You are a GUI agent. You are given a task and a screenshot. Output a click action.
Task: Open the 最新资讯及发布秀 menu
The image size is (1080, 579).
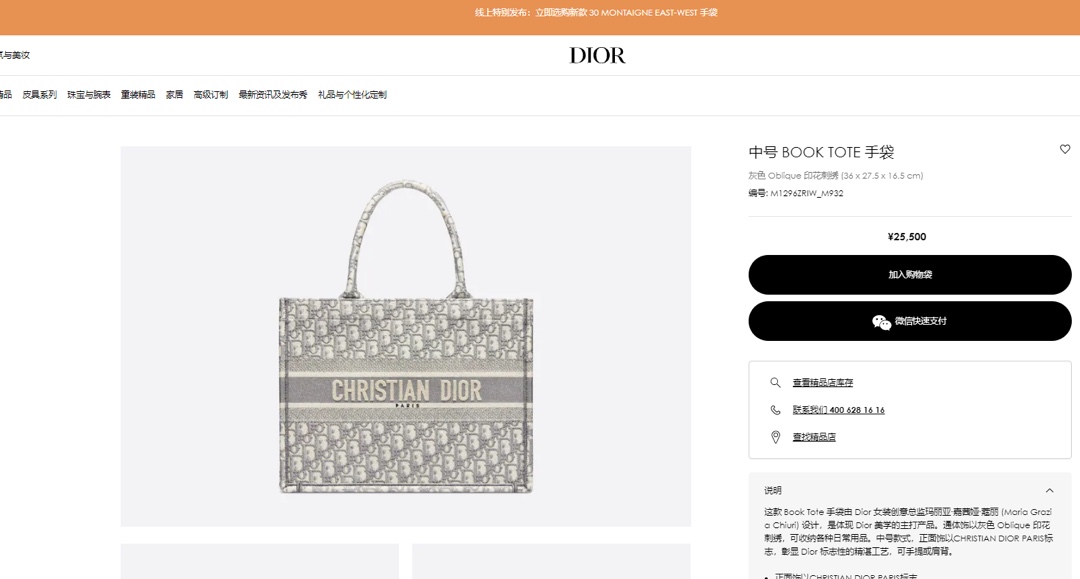pos(273,95)
